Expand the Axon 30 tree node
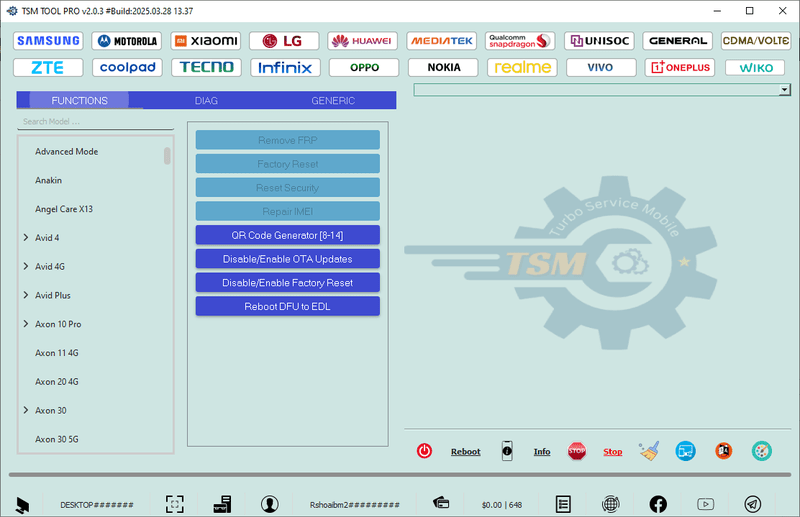 tap(26, 410)
